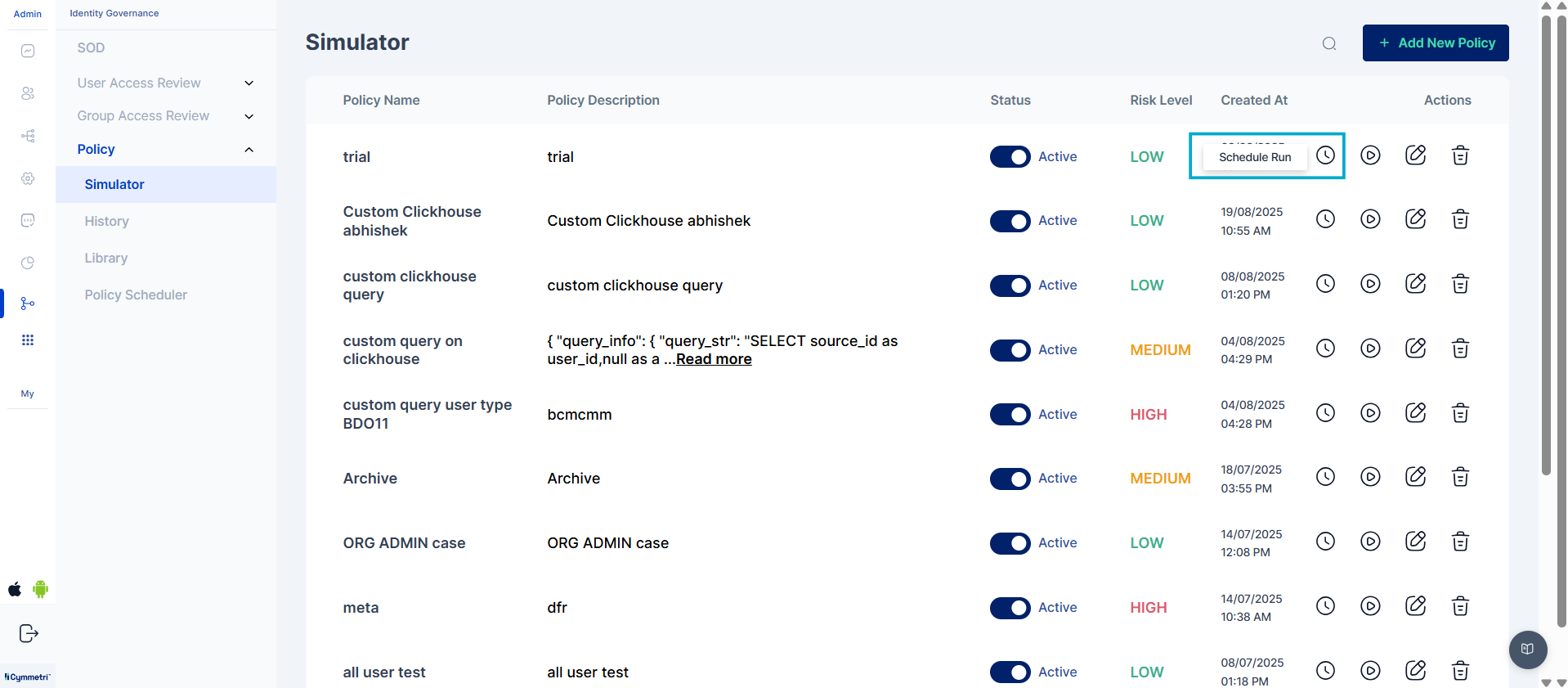Image resolution: width=1568 pixels, height=688 pixels.
Task: Open the apps grid icon in left rail
Action: 28,340
